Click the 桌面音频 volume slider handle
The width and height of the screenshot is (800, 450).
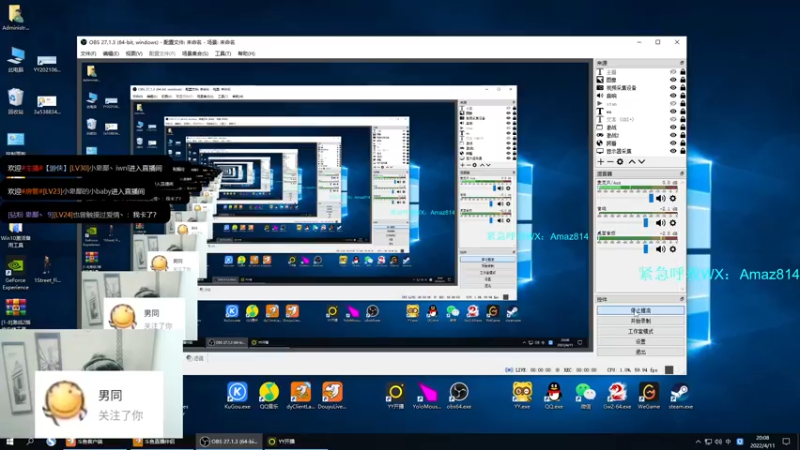pos(646,248)
